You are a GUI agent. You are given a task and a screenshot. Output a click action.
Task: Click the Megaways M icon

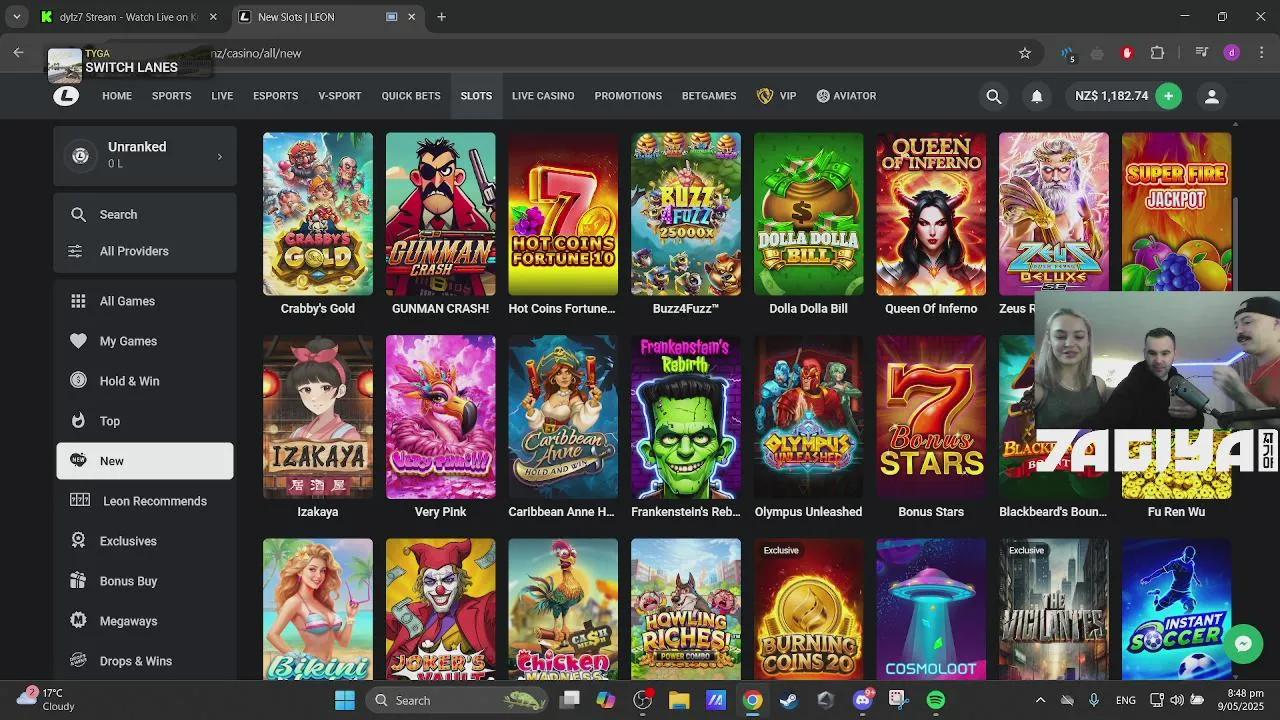coord(78,621)
